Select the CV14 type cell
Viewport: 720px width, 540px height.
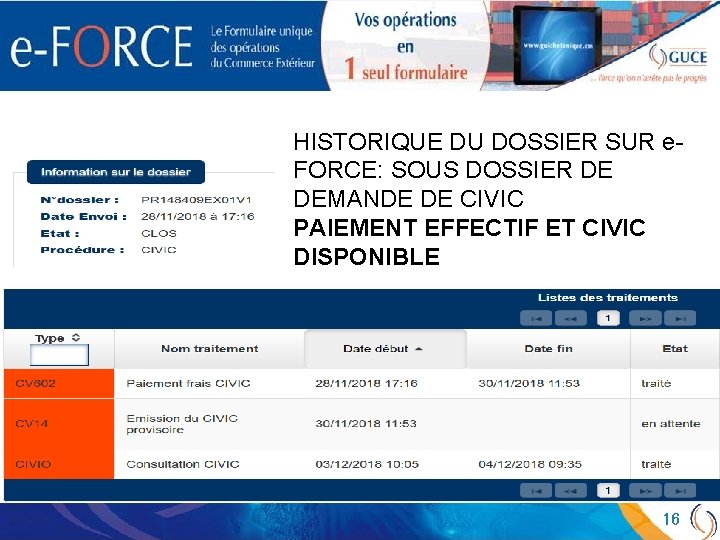(59, 424)
